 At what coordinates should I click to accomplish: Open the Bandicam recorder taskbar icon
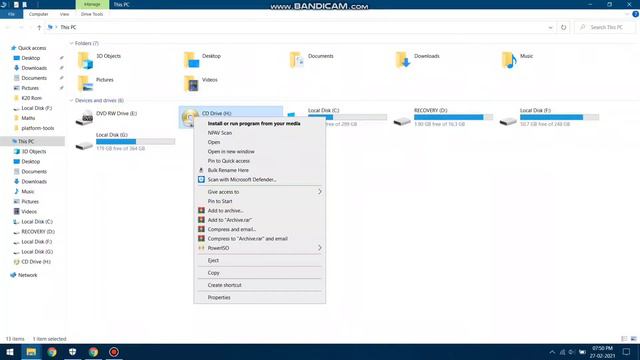[x=114, y=352]
